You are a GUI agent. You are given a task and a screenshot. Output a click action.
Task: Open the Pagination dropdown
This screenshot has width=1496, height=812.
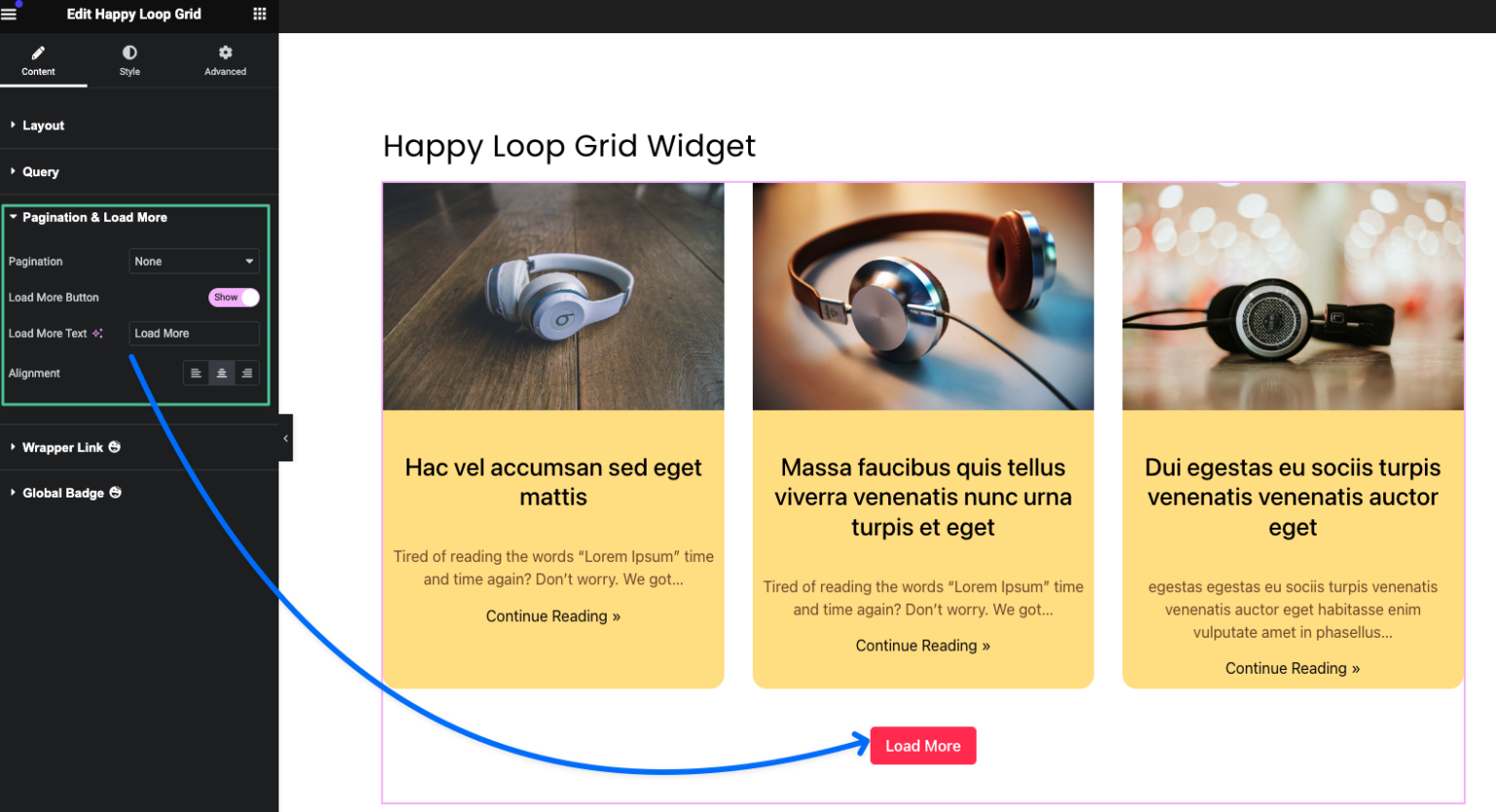[194, 261]
